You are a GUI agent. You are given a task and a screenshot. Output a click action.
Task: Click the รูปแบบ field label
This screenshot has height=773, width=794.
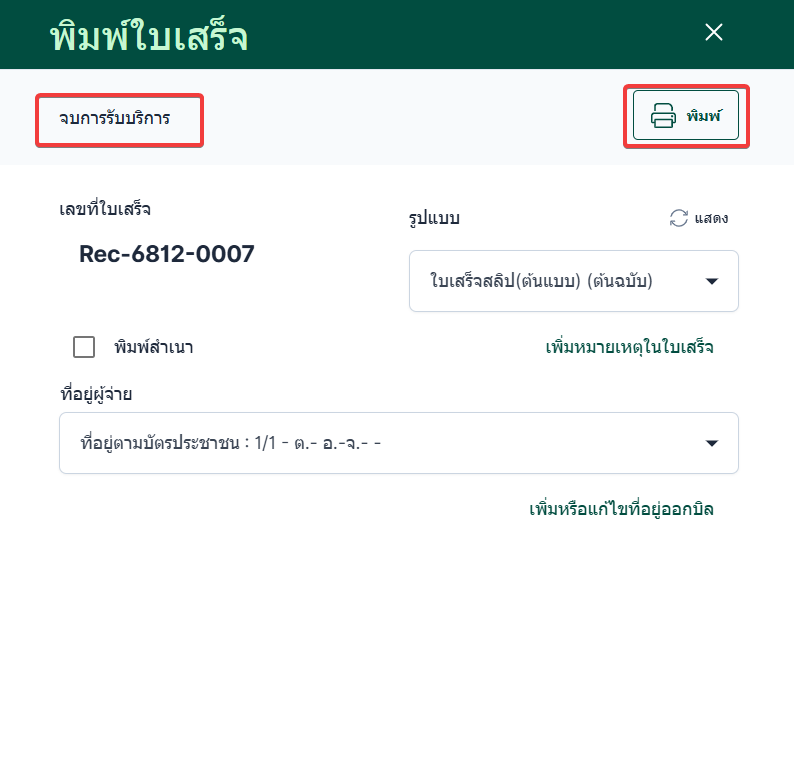click(x=434, y=218)
